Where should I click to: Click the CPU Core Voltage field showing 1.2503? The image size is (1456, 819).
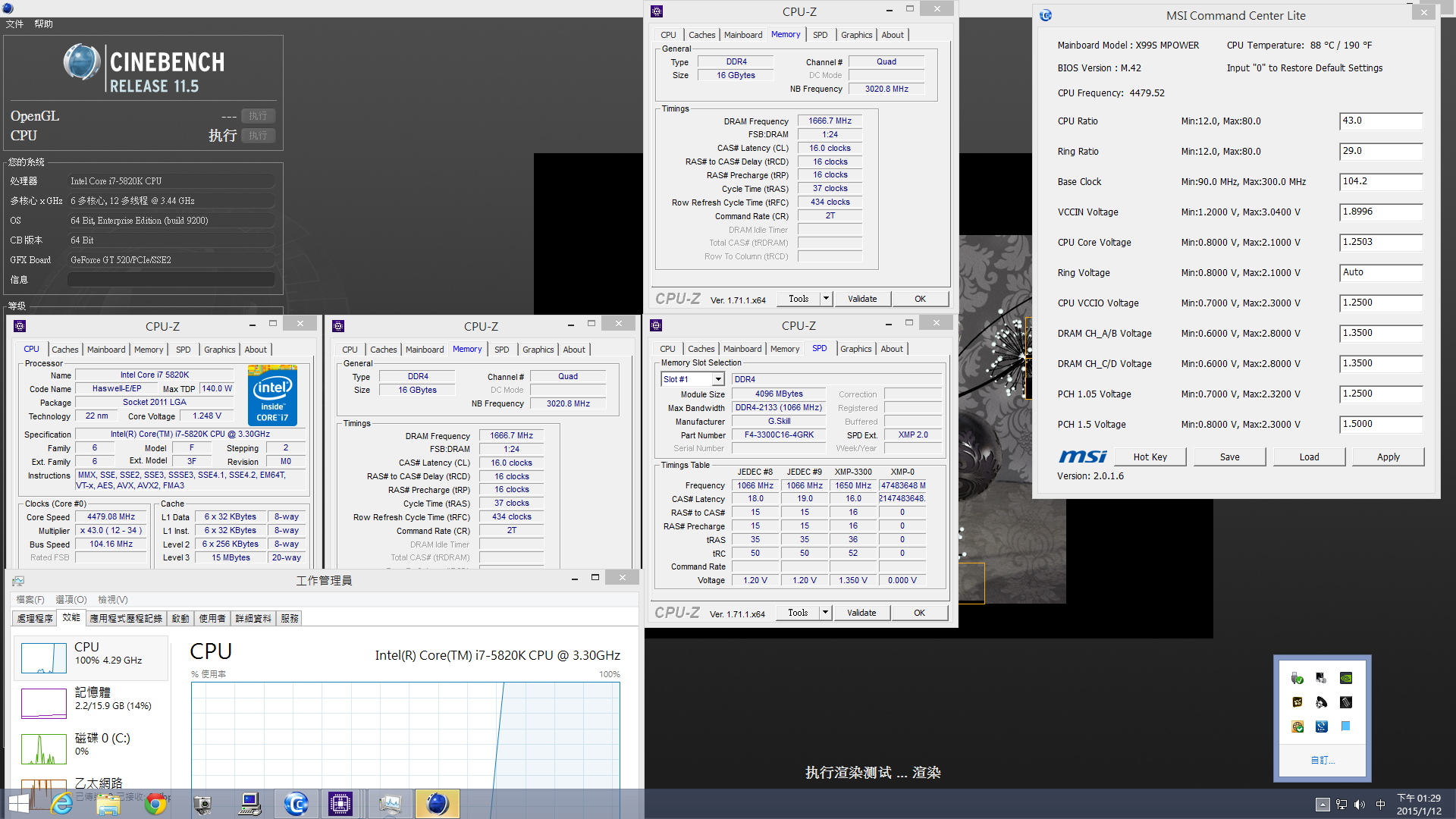click(x=1381, y=243)
